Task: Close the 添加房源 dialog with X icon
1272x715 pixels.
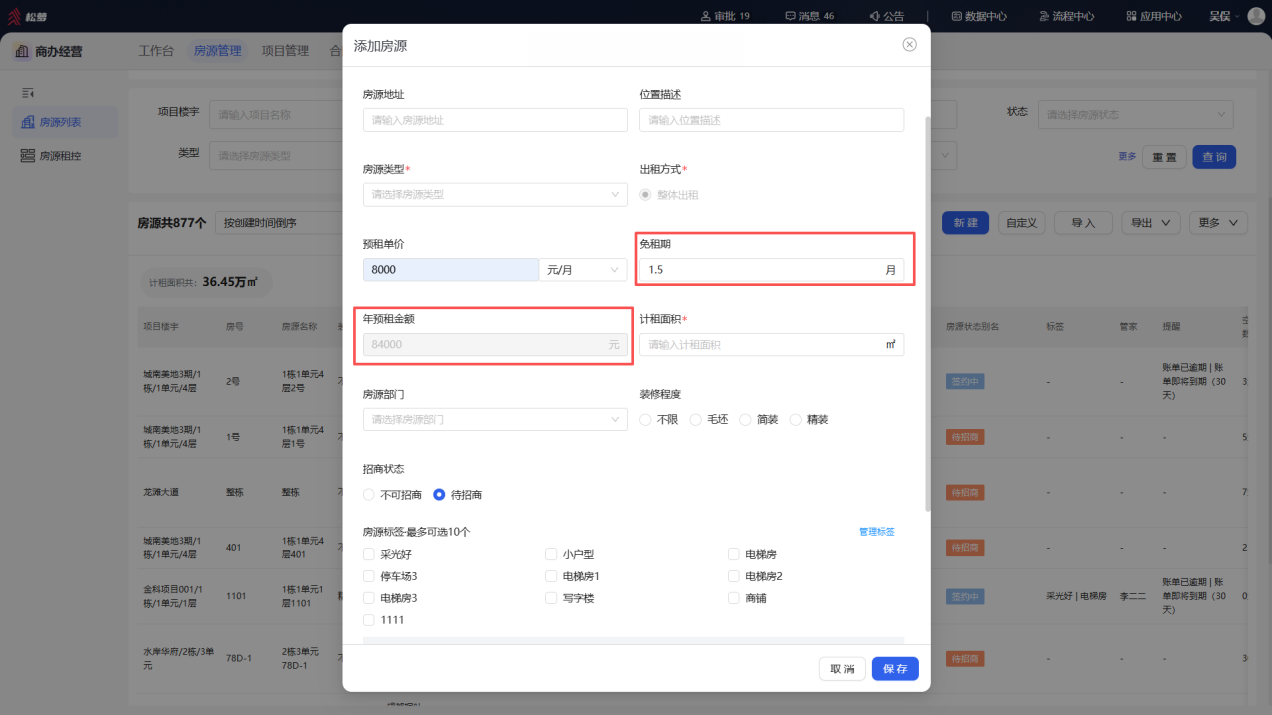Action: (x=909, y=45)
